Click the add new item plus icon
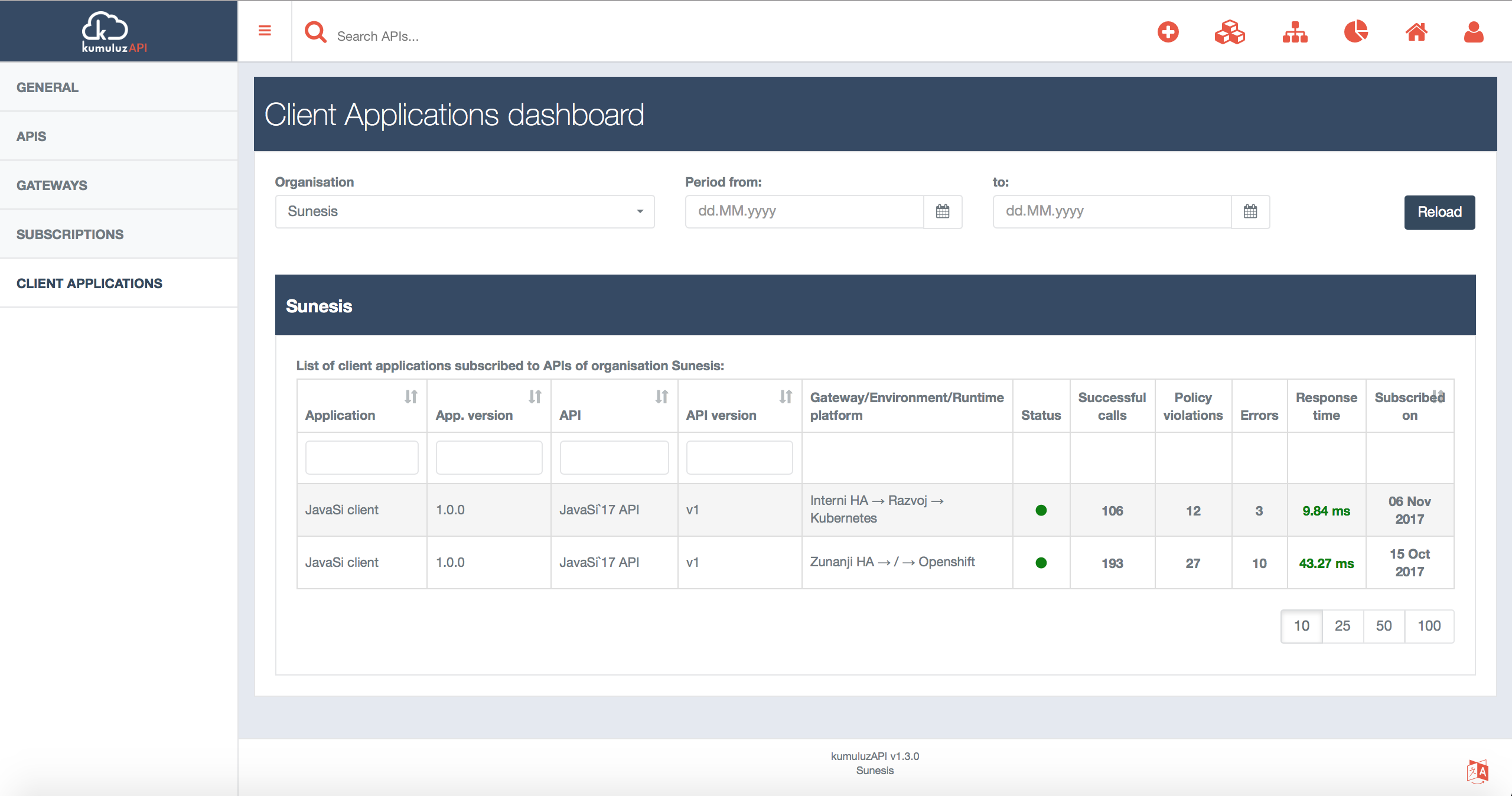This screenshot has width=1512, height=796. (x=1169, y=32)
